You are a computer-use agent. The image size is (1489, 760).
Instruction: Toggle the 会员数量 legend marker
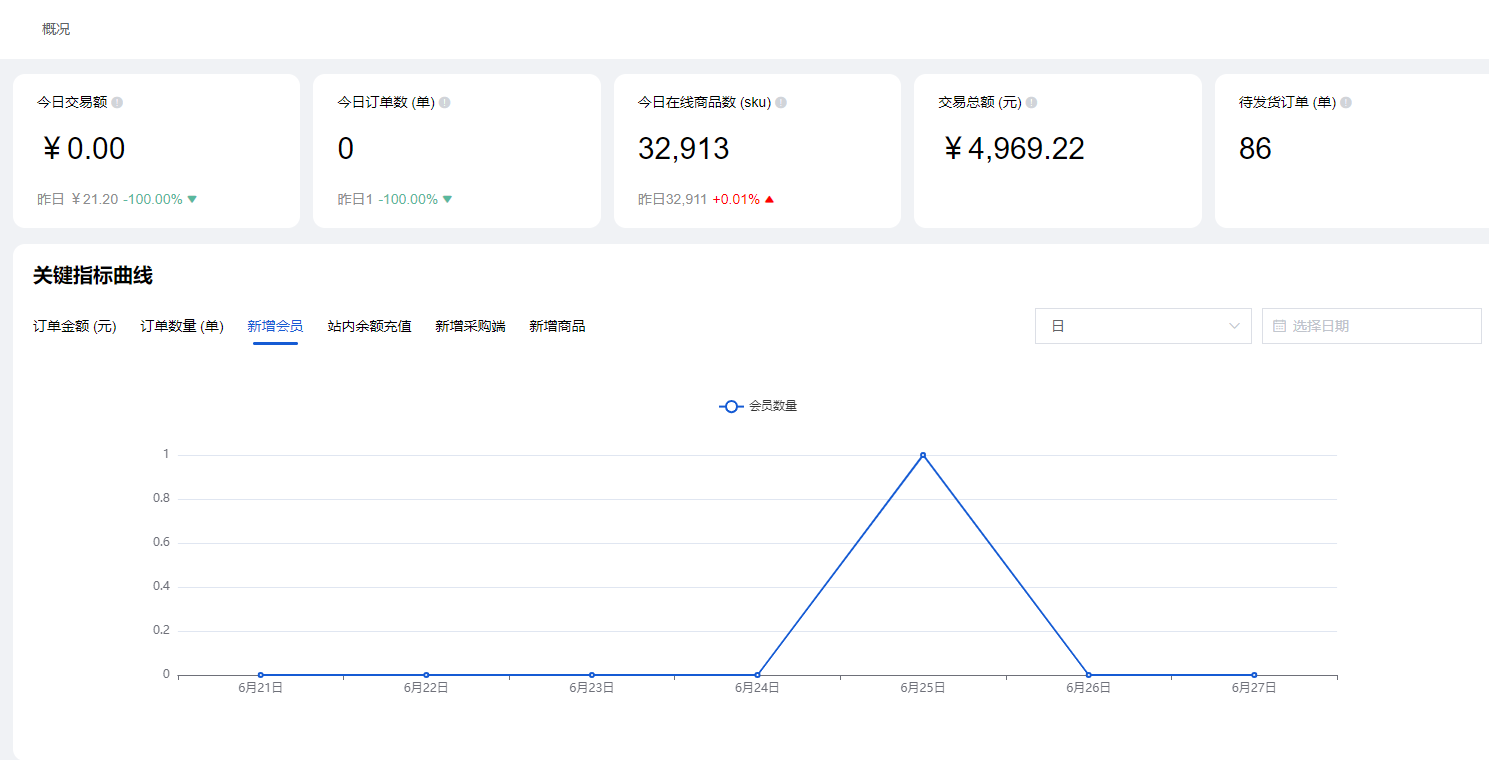pos(731,406)
